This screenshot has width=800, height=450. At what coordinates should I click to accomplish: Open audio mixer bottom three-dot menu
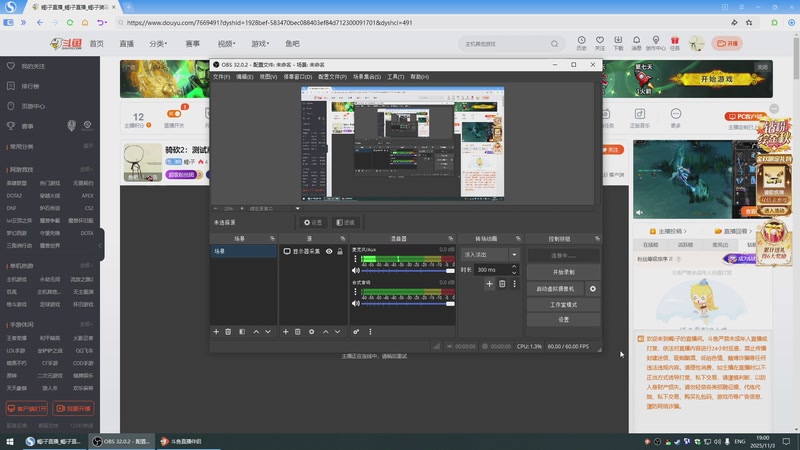coord(370,332)
